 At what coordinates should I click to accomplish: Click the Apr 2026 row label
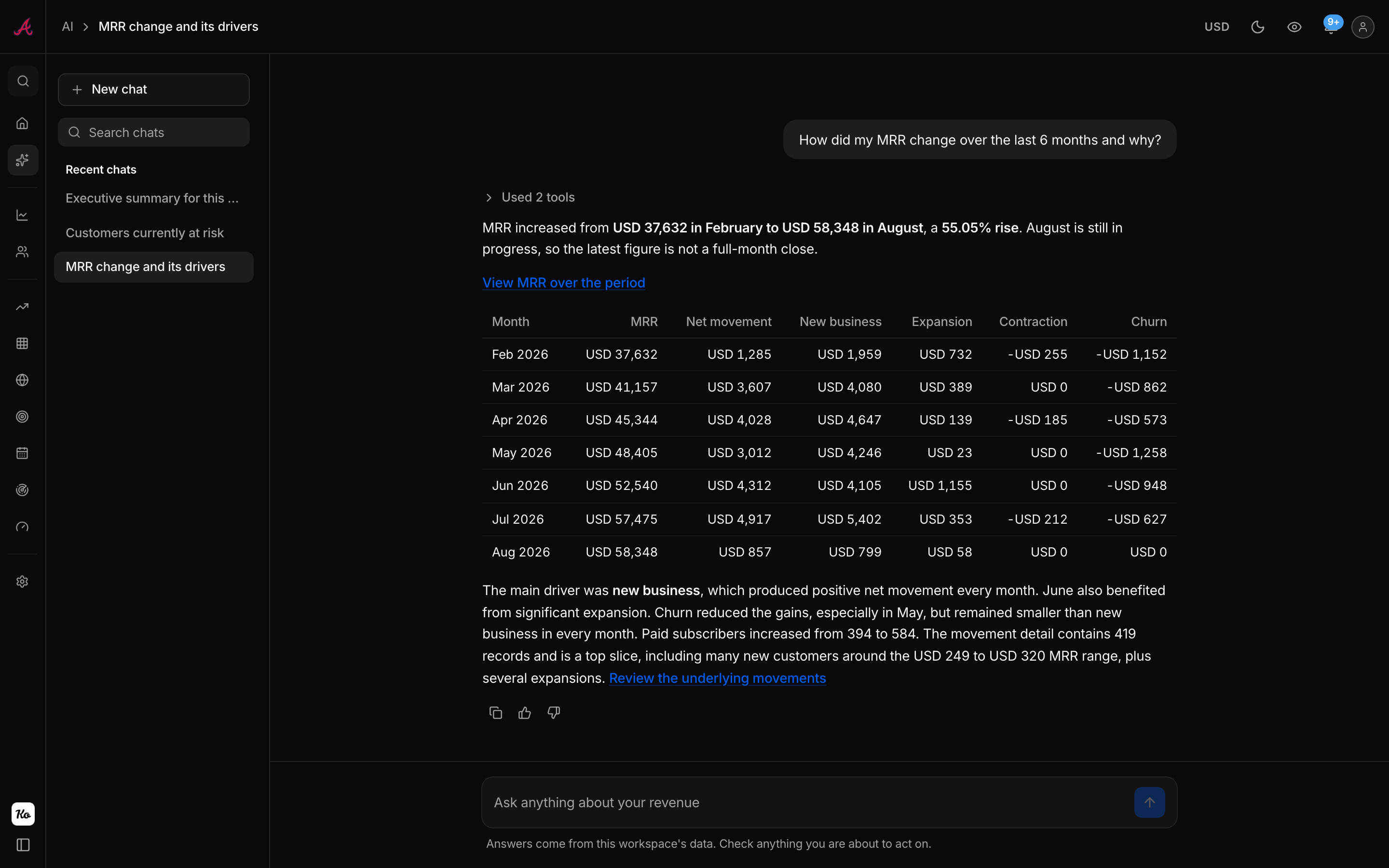[x=519, y=420]
